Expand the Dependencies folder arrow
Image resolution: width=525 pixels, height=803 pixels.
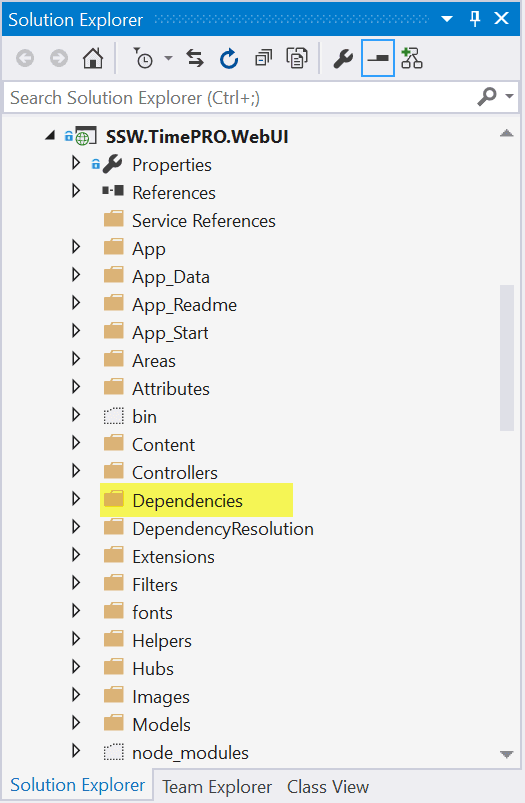click(x=76, y=498)
